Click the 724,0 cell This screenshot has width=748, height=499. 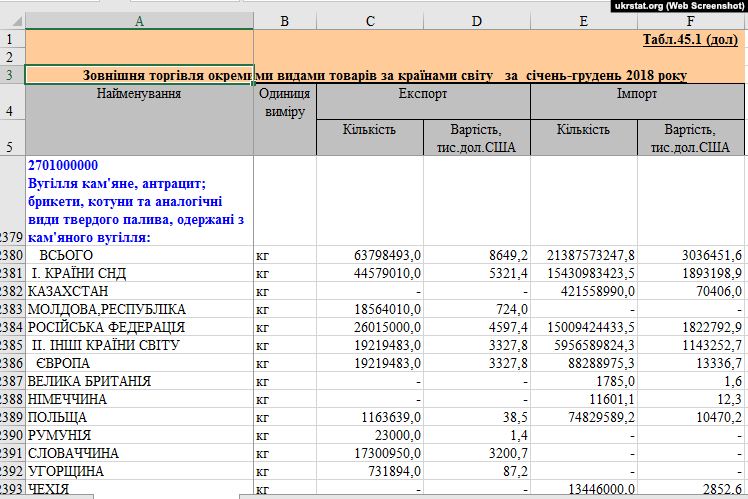[x=477, y=309]
